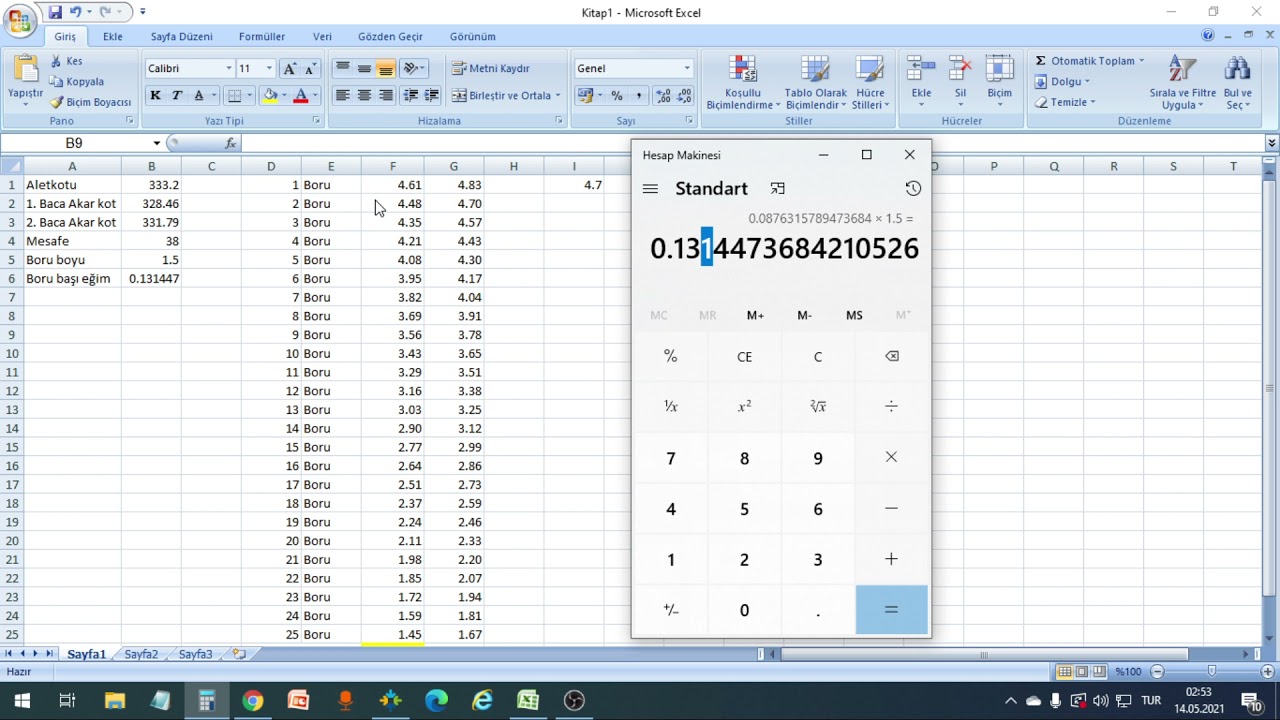This screenshot has width=1280, height=720.
Task: Expand the Name Box dropdown arrow
Action: point(157,143)
